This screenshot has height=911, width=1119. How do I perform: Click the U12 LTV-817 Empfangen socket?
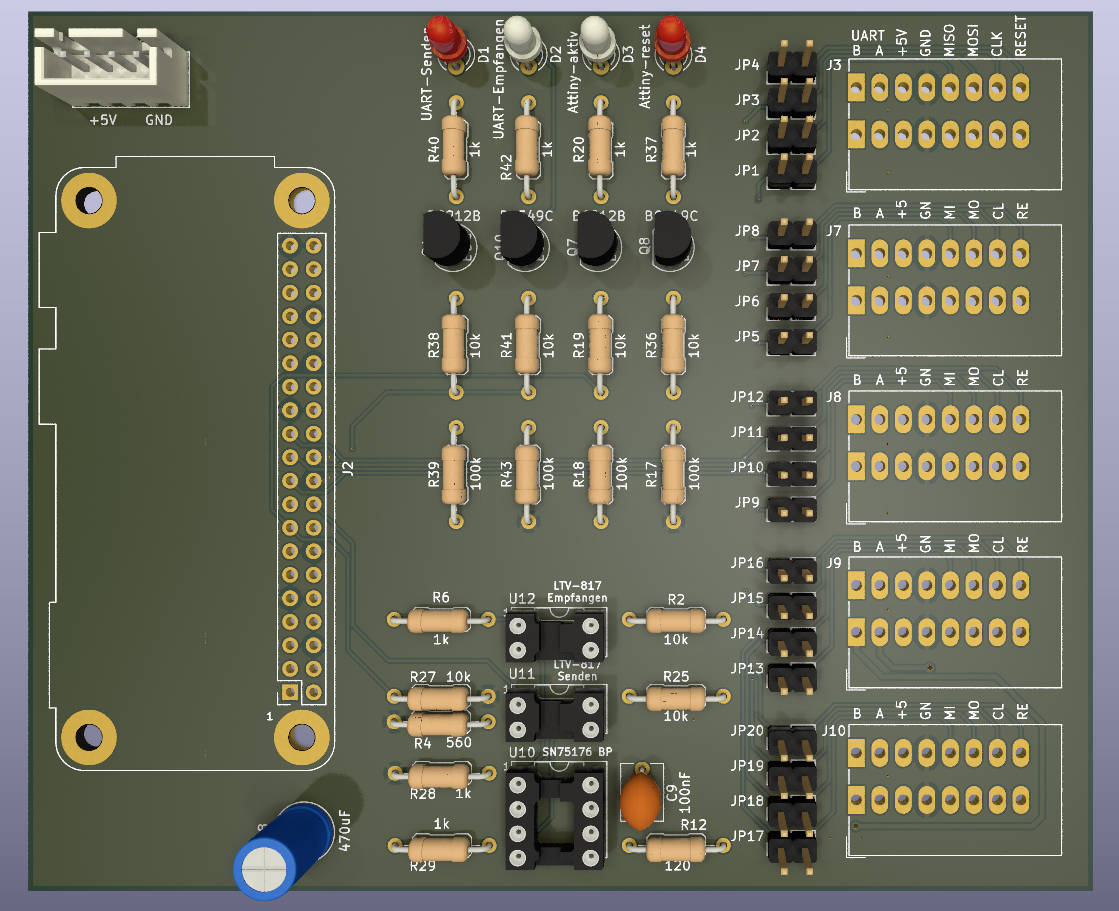555,636
